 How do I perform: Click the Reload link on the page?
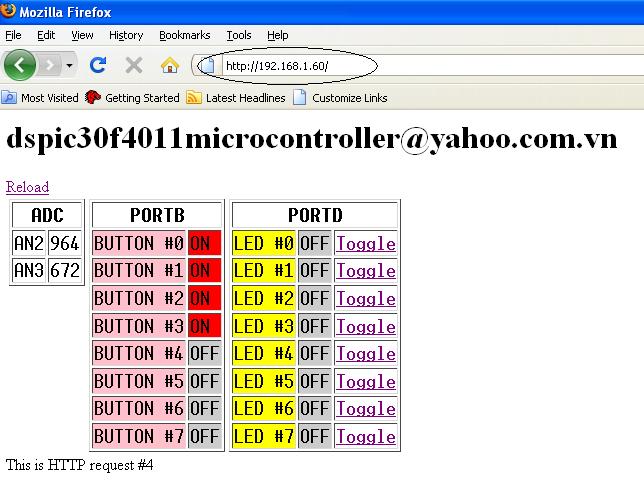coord(27,187)
